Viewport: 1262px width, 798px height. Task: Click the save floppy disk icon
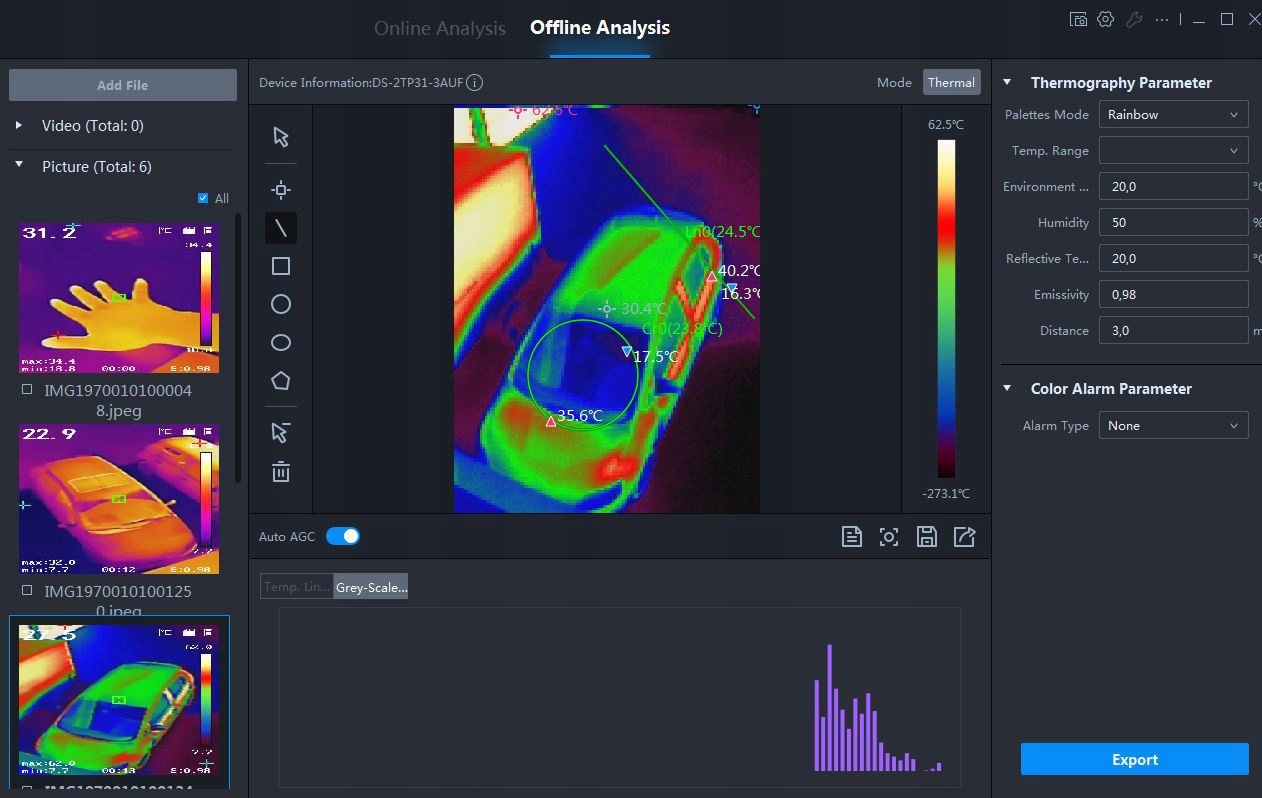(927, 537)
